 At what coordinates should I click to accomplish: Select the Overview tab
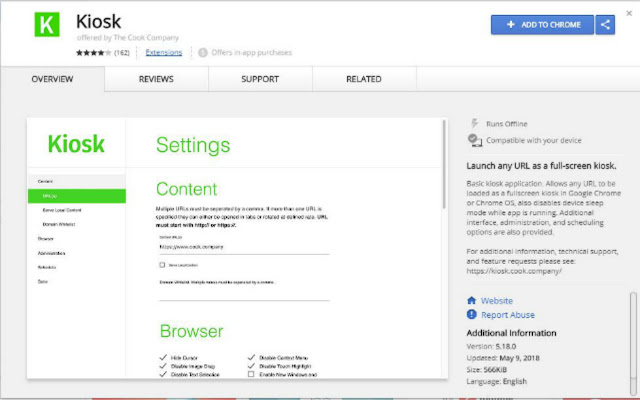(52, 79)
